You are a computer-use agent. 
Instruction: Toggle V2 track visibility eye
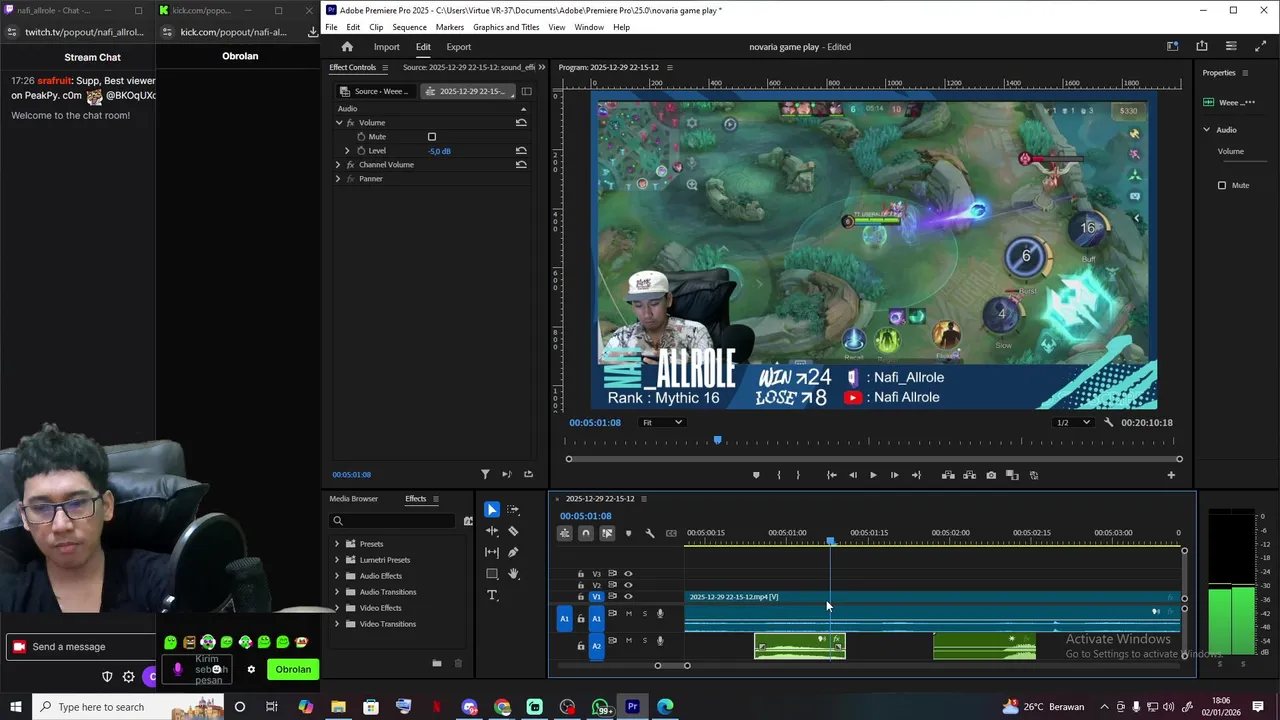click(628, 585)
